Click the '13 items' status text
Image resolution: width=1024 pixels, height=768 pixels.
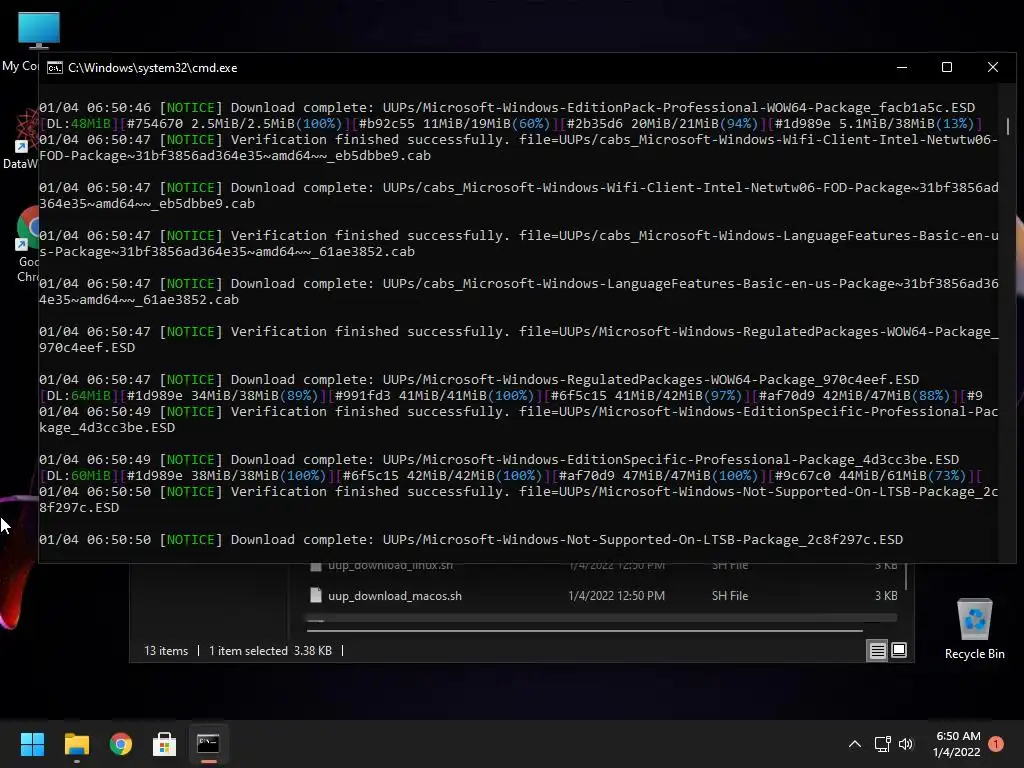coord(166,651)
